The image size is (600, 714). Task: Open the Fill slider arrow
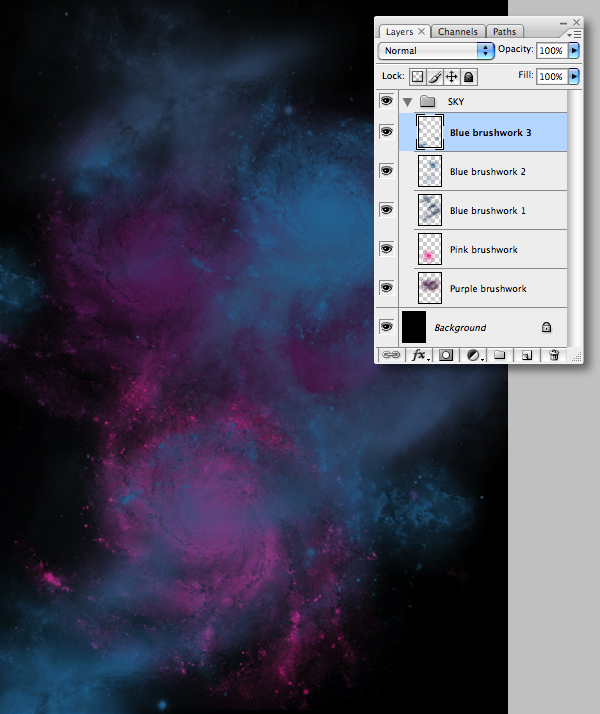point(574,76)
